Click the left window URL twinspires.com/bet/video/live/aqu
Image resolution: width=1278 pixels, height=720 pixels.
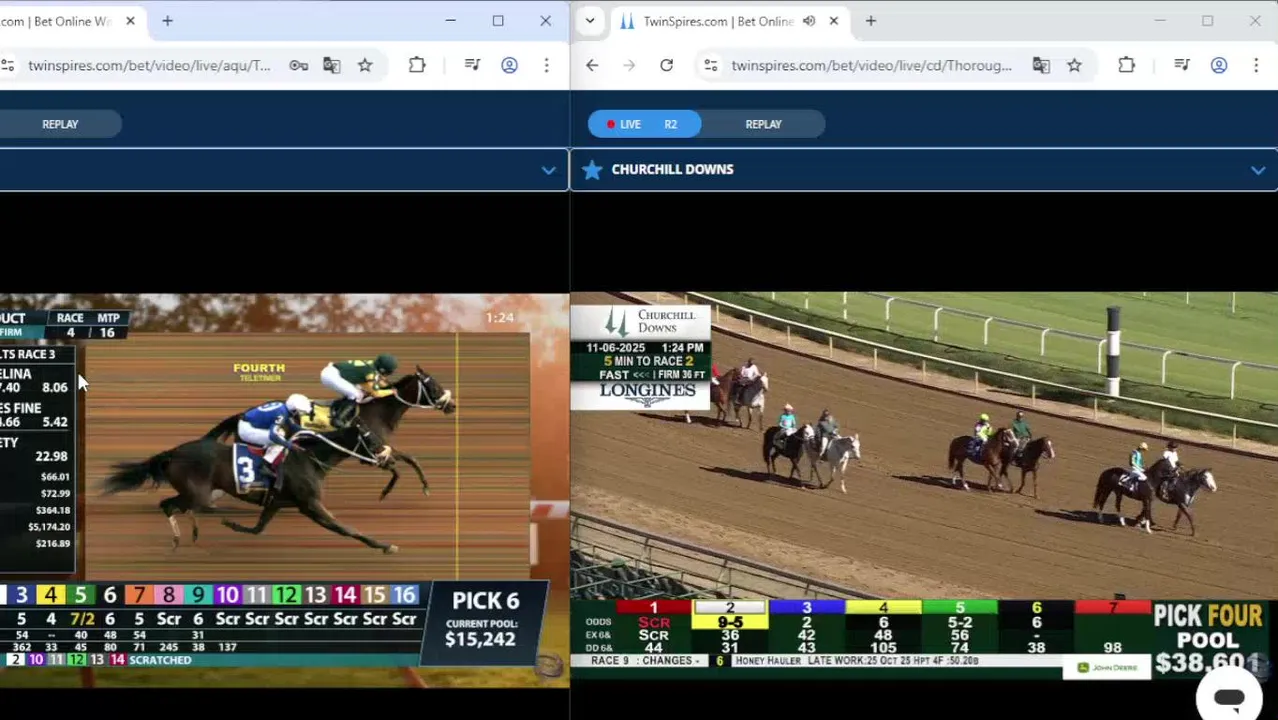[x=150, y=65]
